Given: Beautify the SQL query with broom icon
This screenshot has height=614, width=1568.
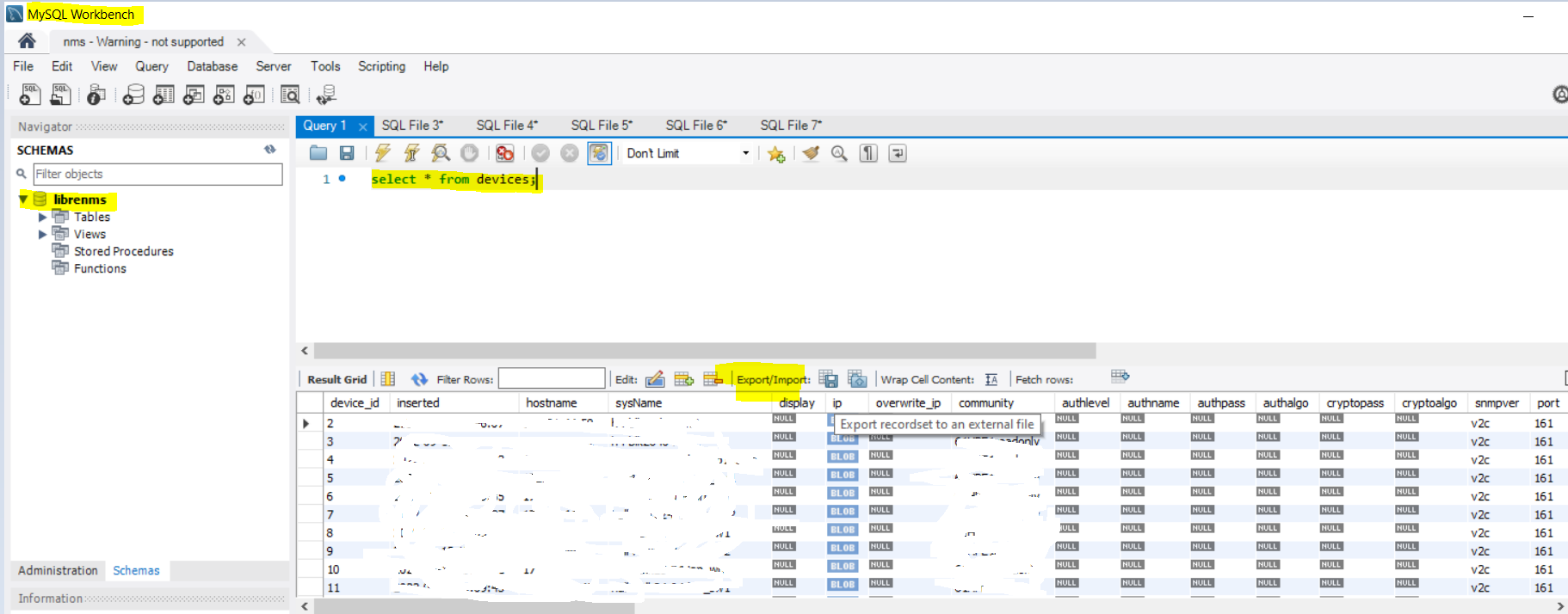Looking at the screenshot, I should pyautogui.click(x=811, y=153).
